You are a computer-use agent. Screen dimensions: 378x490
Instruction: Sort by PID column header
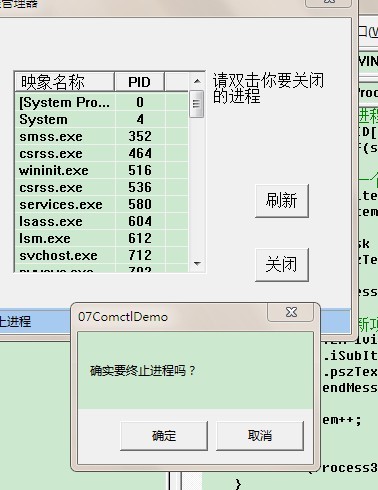point(139,82)
